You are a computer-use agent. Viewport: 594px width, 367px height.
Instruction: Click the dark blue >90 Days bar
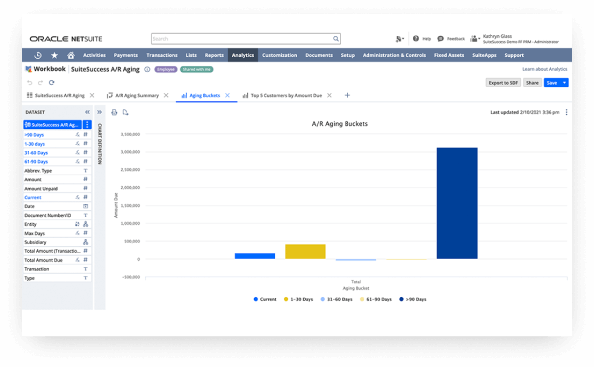[457, 203]
